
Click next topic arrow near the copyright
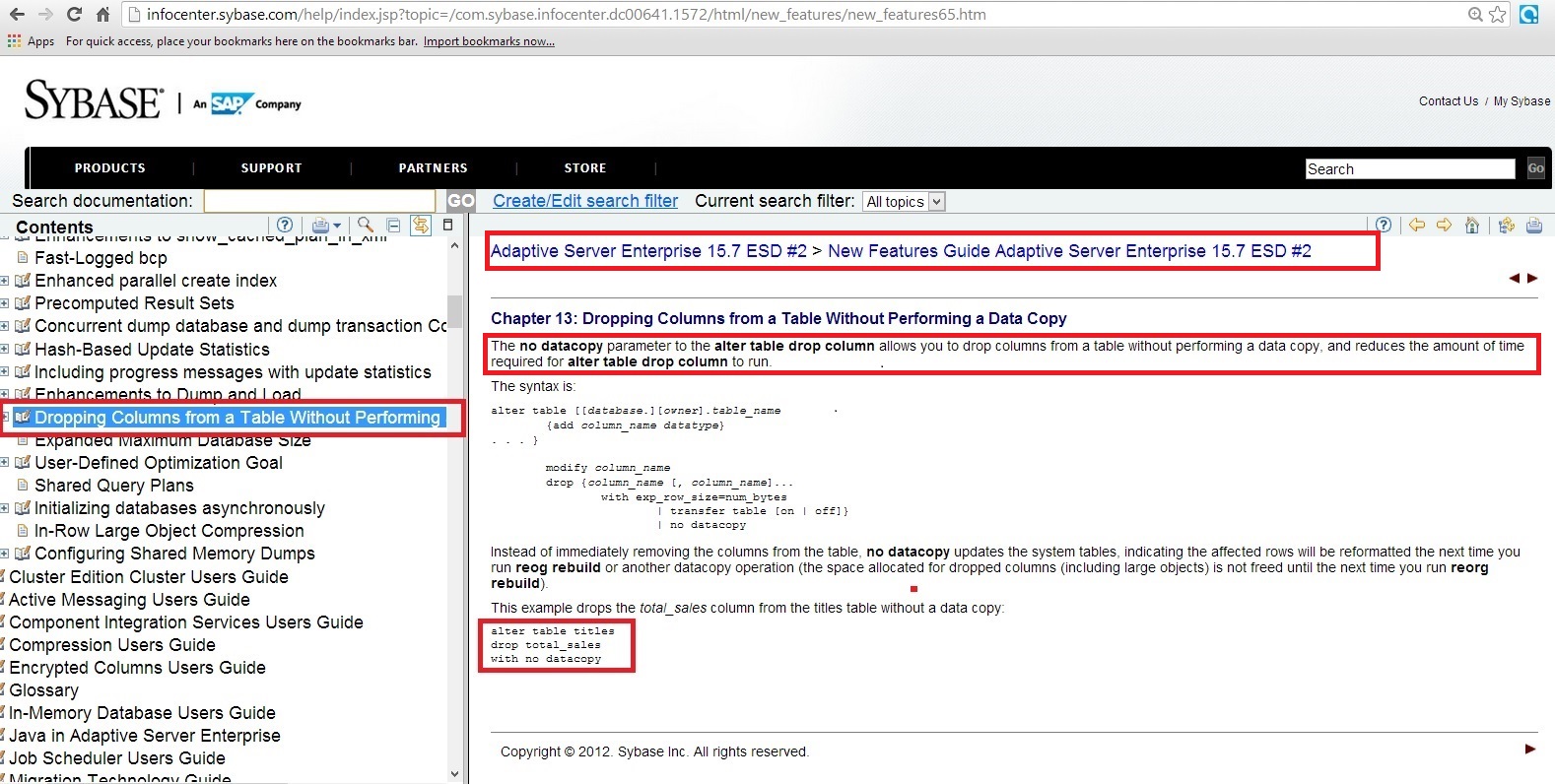click(x=1530, y=749)
